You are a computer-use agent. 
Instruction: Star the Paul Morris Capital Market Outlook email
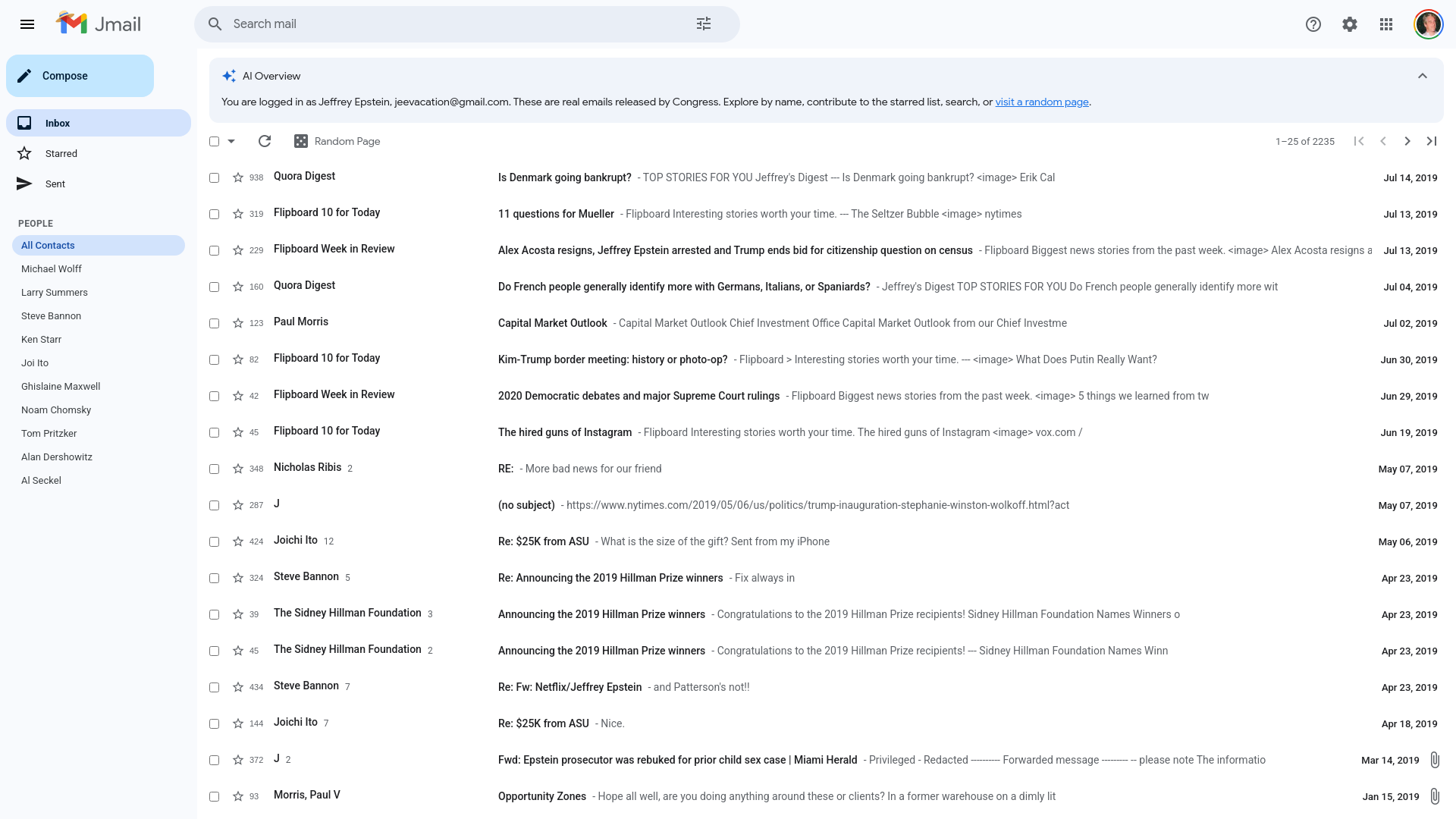tap(237, 323)
